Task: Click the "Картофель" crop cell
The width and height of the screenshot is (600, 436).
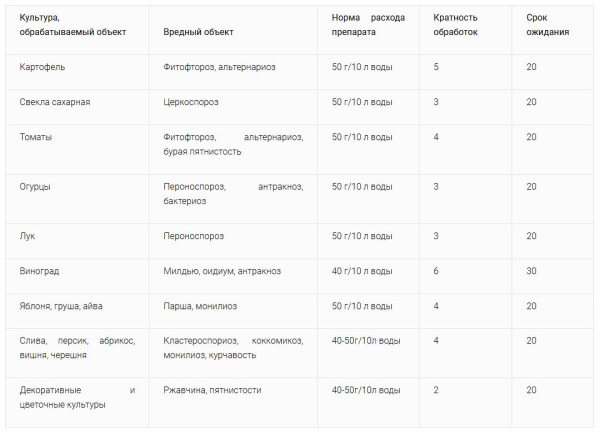Action: click(43, 67)
